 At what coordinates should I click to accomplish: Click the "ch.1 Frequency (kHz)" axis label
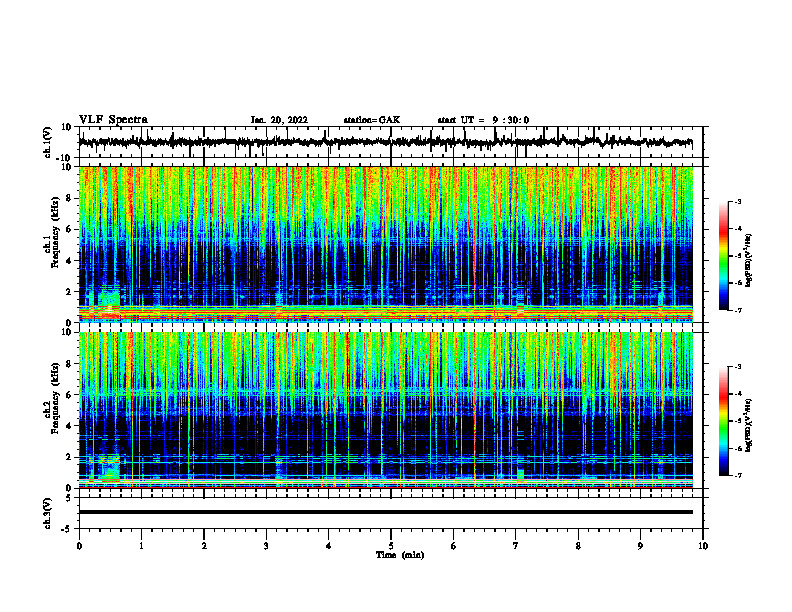[x=51, y=233]
